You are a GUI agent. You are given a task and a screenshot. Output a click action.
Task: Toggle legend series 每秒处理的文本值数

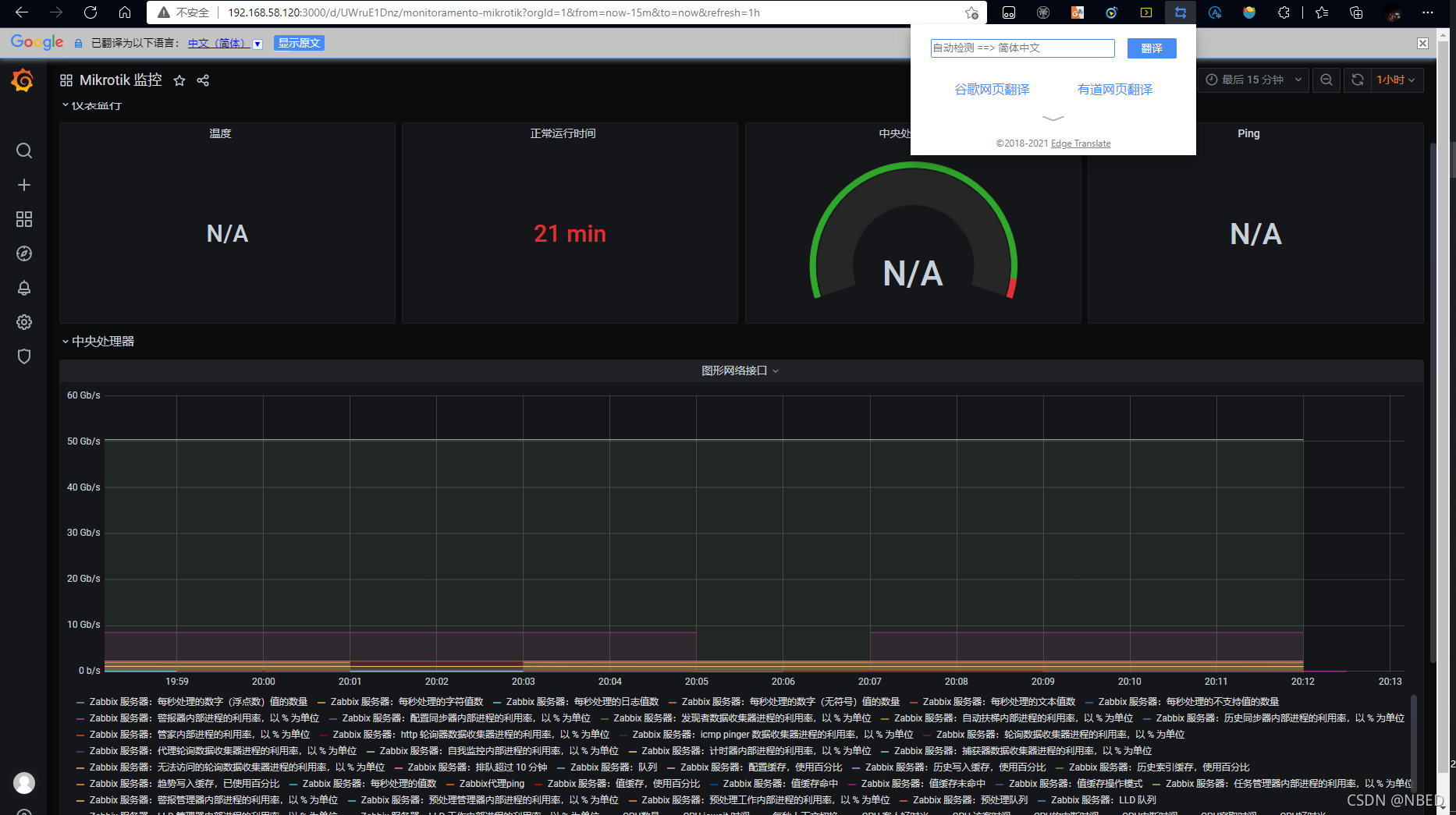pyautogui.click(x=993, y=701)
